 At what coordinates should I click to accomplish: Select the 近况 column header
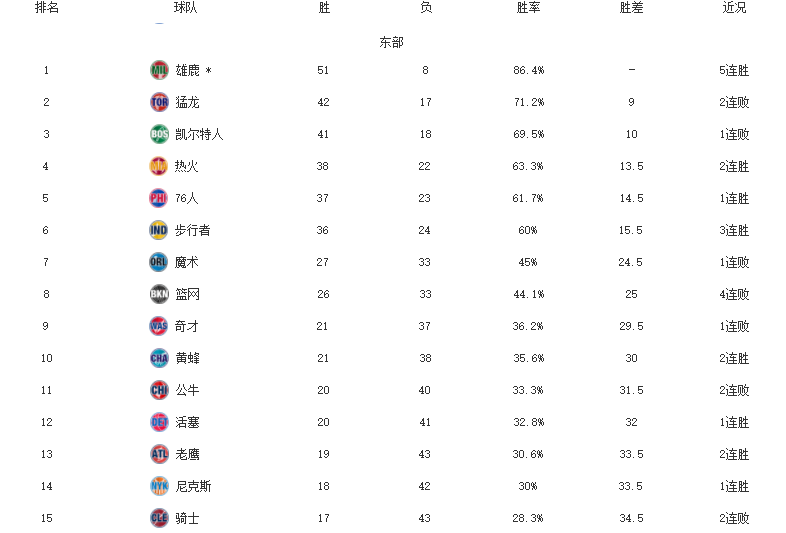click(x=734, y=8)
